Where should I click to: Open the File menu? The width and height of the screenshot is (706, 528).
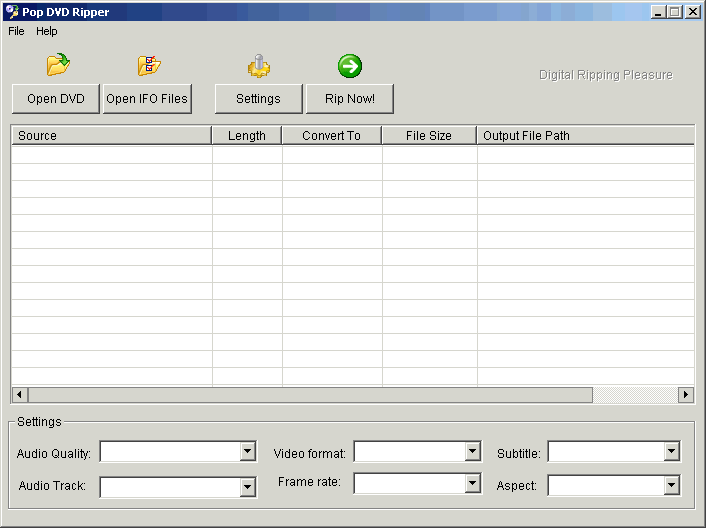point(16,31)
